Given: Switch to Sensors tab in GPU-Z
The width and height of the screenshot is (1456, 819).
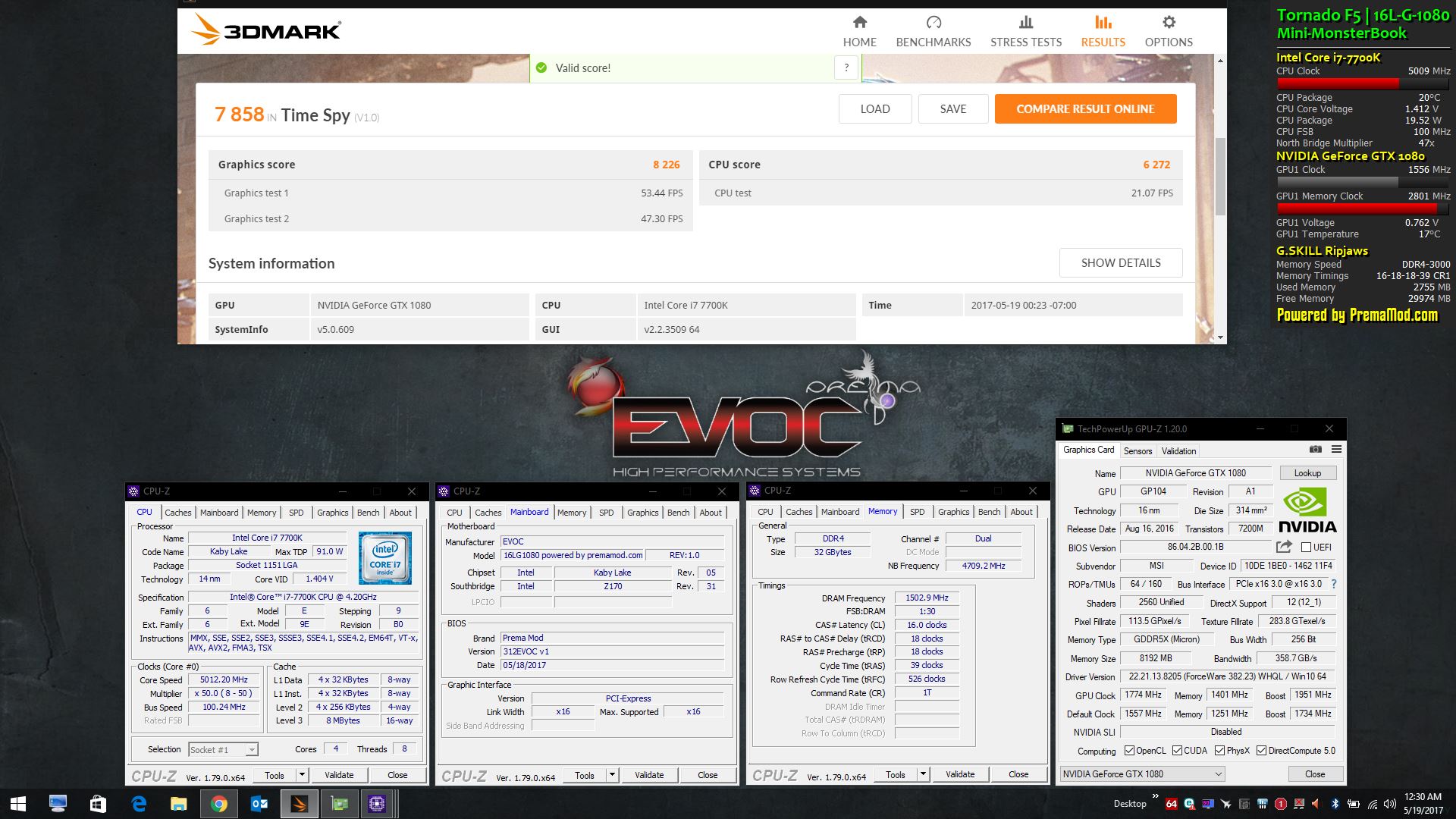Looking at the screenshot, I should click(1137, 450).
